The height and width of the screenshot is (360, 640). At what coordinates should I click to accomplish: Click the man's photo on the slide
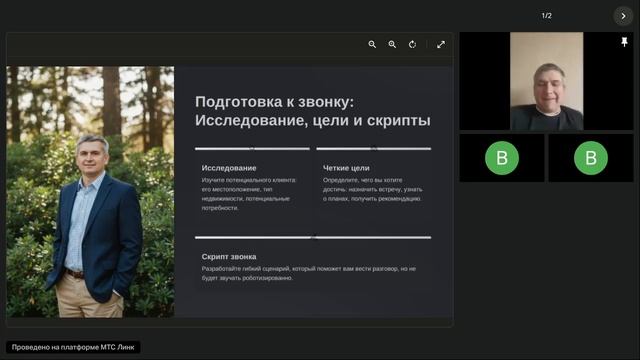click(x=90, y=192)
